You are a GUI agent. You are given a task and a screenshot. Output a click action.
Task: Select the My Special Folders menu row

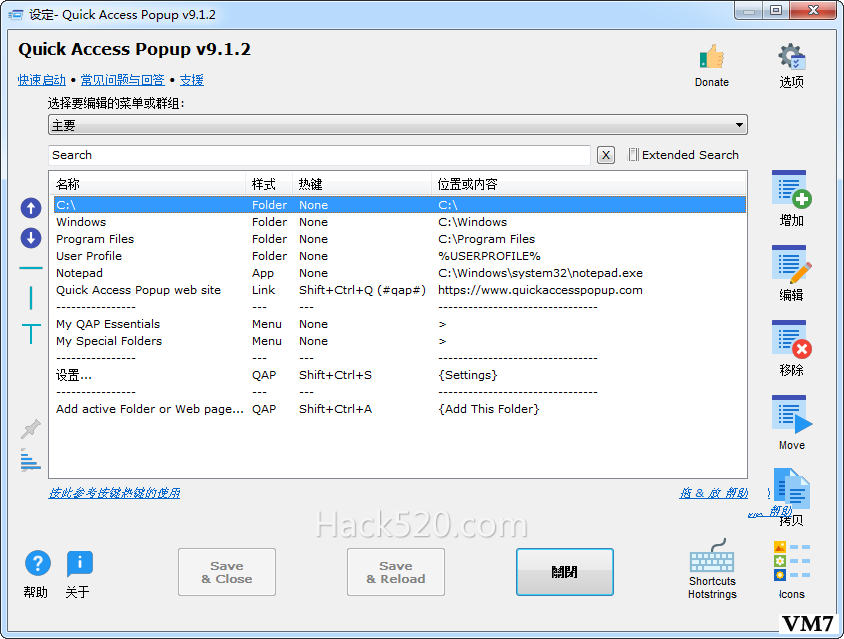coord(399,341)
